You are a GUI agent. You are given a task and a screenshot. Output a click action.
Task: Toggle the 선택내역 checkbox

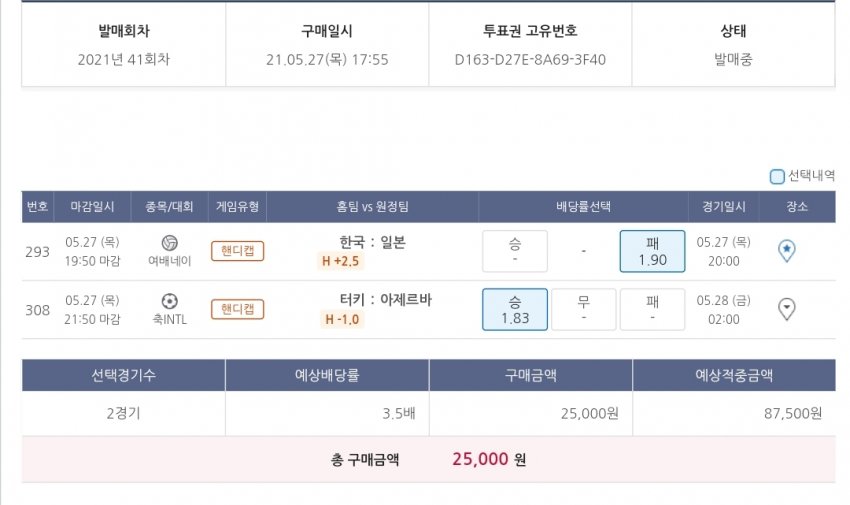click(777, 177)
